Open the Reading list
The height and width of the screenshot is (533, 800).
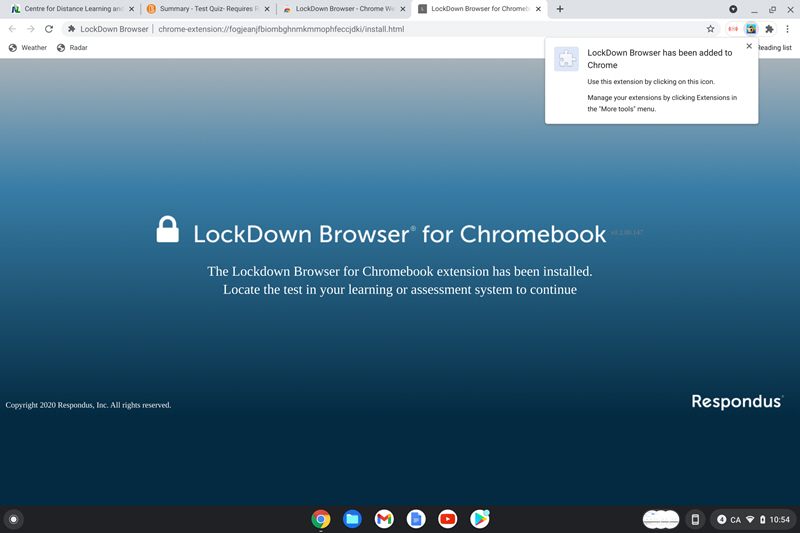click(x=774, y=47)
